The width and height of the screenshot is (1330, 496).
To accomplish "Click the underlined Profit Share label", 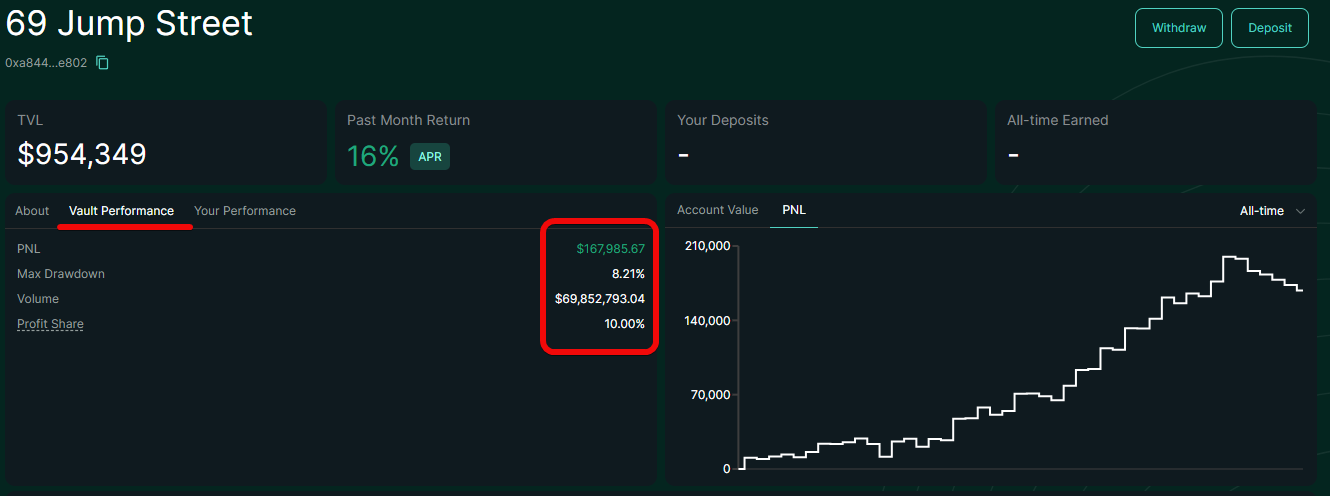I will 50,324.
